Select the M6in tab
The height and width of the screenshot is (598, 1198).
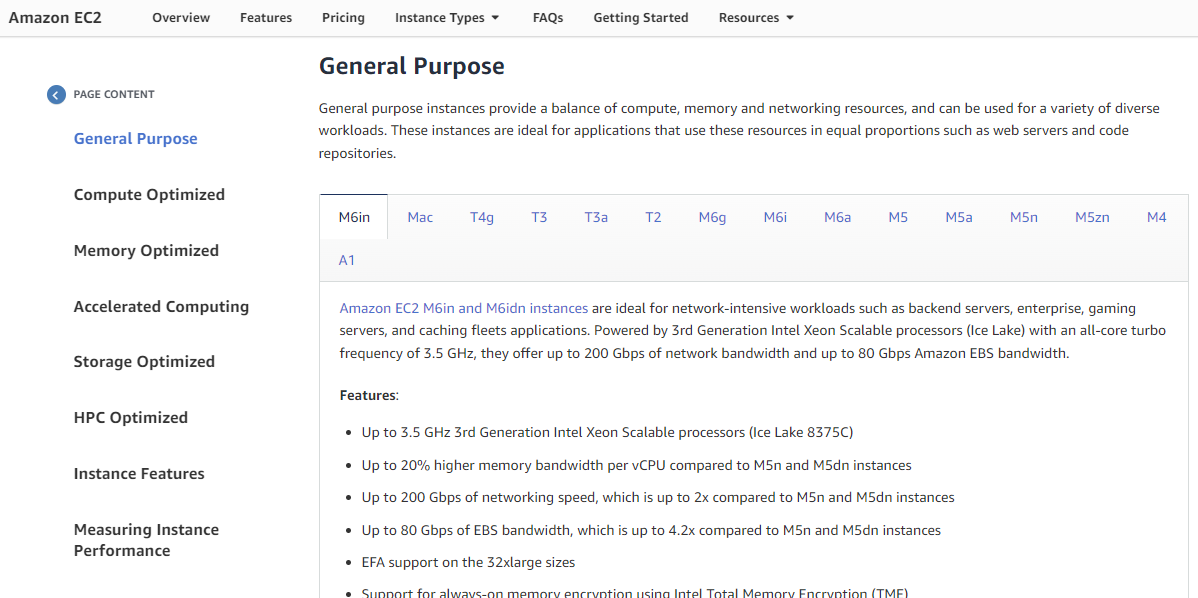coord(354,218)
